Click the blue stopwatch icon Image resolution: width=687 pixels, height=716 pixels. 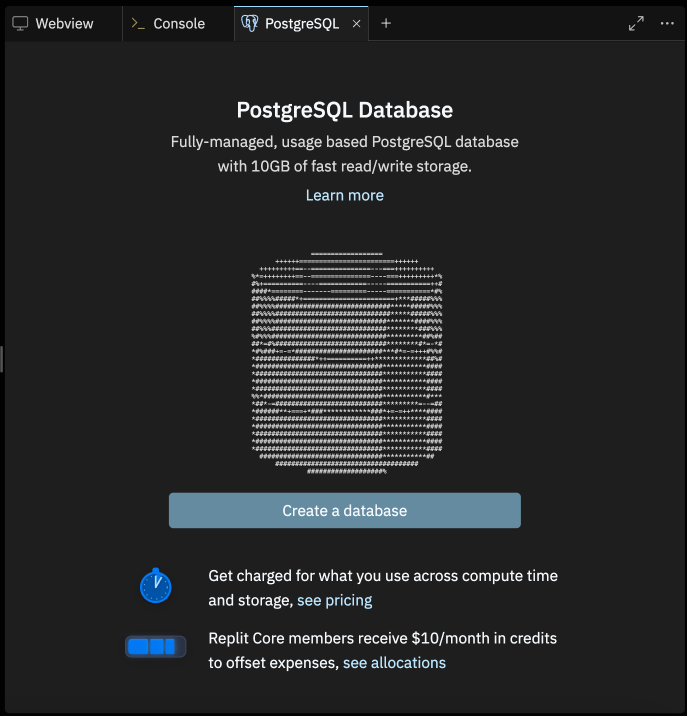(155, 585)
